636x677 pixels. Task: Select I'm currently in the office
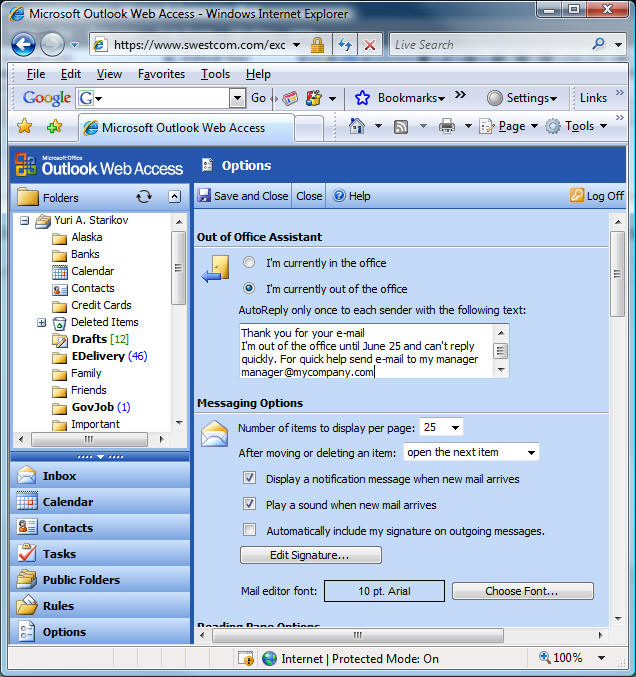pyautogui.click(x=249, y=262)
